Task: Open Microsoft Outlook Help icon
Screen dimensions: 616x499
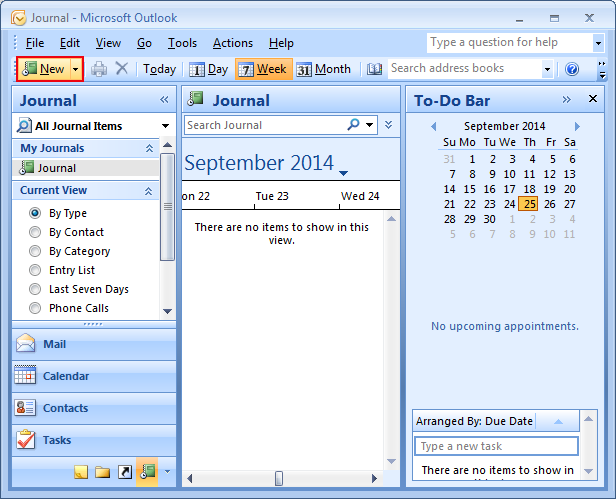Action: 572,69
